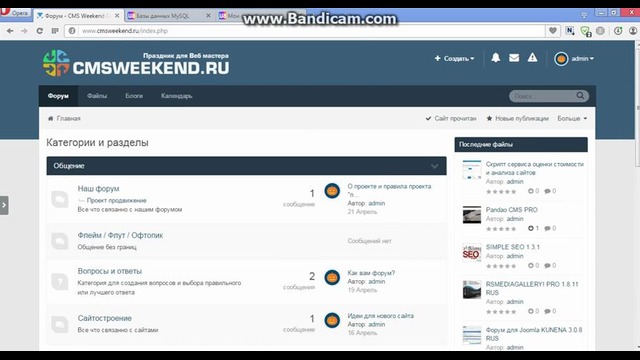Viewport: 640px width, 360px height.
Task: Open the left side panel arrow handle
Action: (4, 205)
